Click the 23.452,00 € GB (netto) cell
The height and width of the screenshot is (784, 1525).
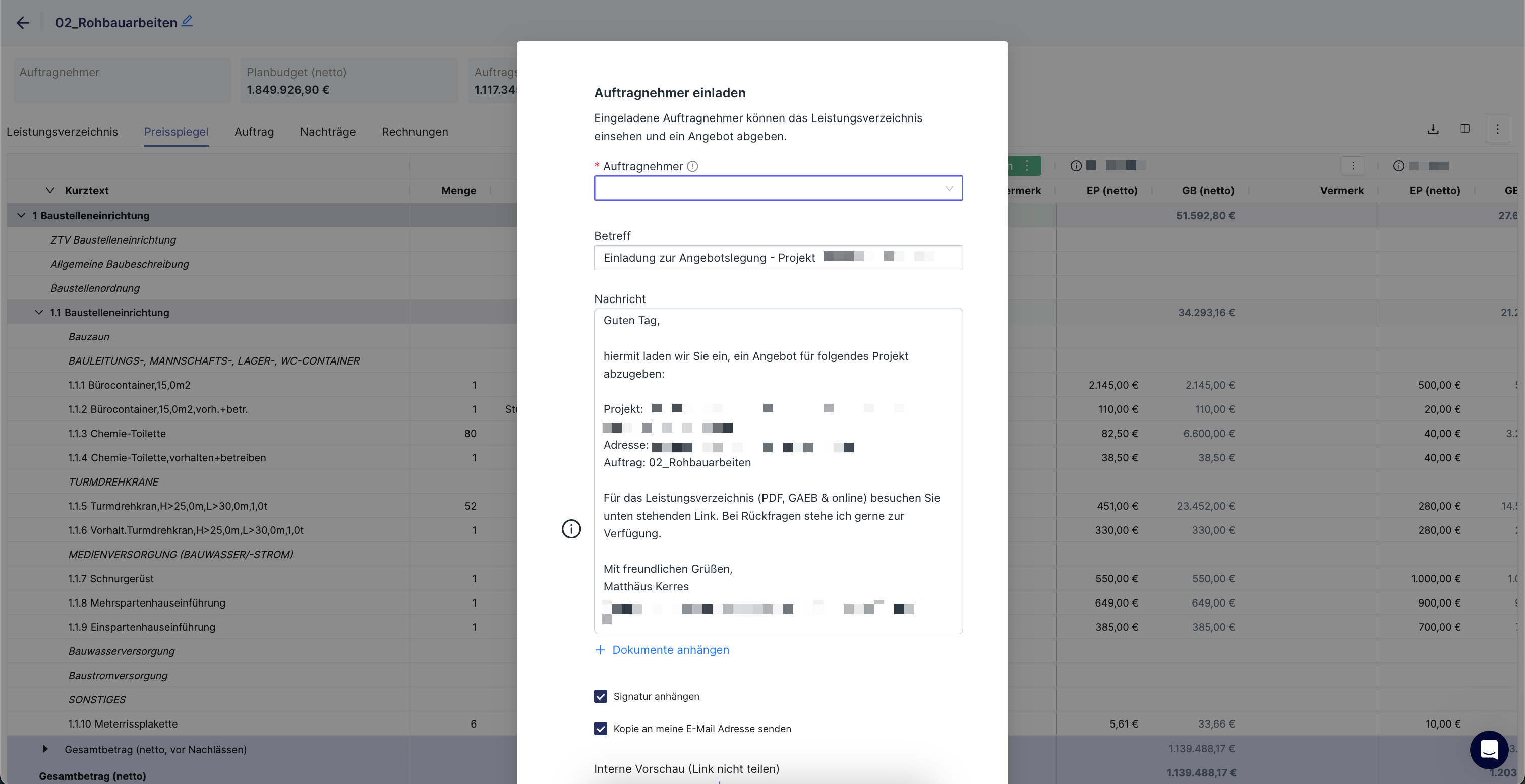coord(1205,506)
